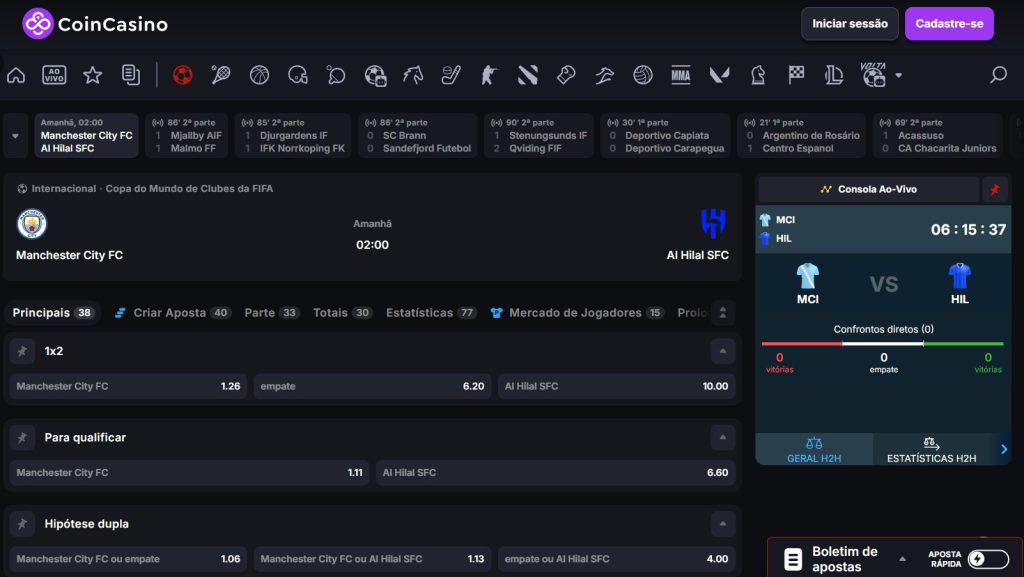Expand the market tabs list arrows
1024x577 pixels.
722,313
